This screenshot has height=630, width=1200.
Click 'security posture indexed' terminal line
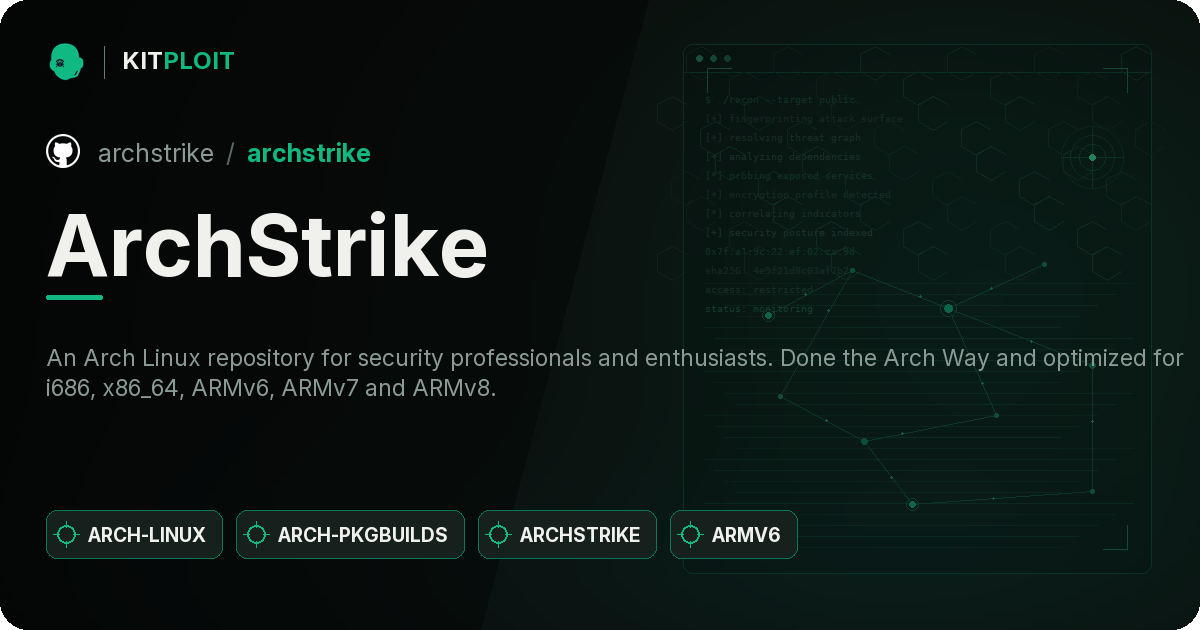pos(789,233)
